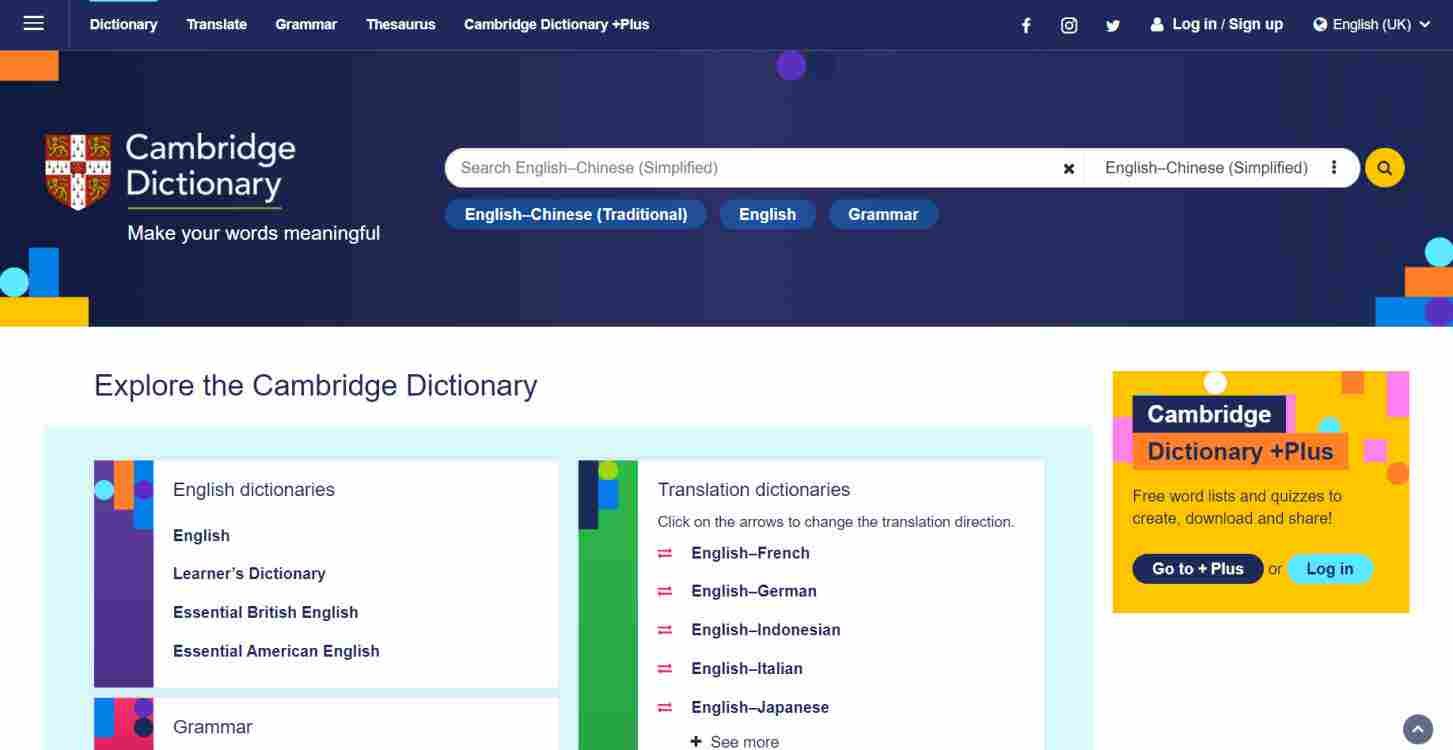Viewport: 1453px width, 750px height.
Task: Open the English–German dictionary link
Action: point(754,591)
